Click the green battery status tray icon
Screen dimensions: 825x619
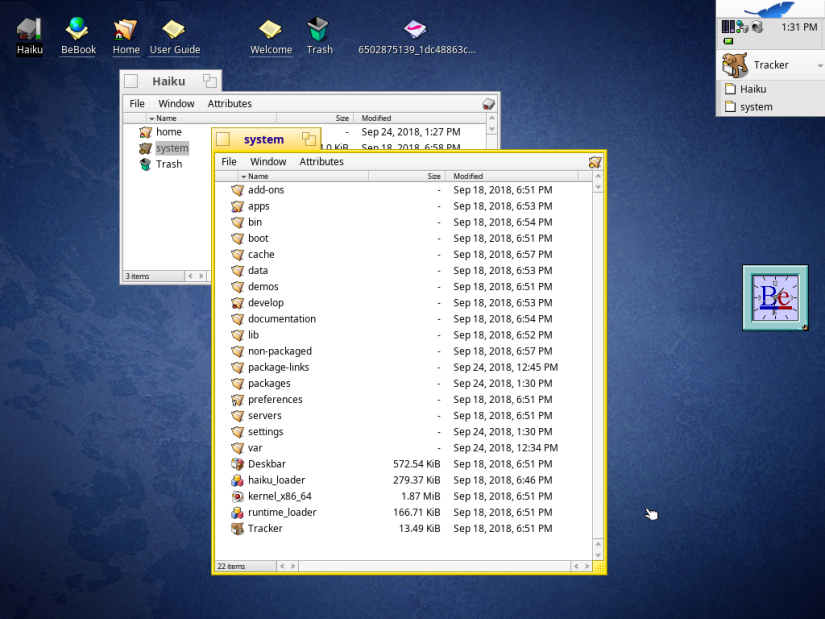pos(728,41)
